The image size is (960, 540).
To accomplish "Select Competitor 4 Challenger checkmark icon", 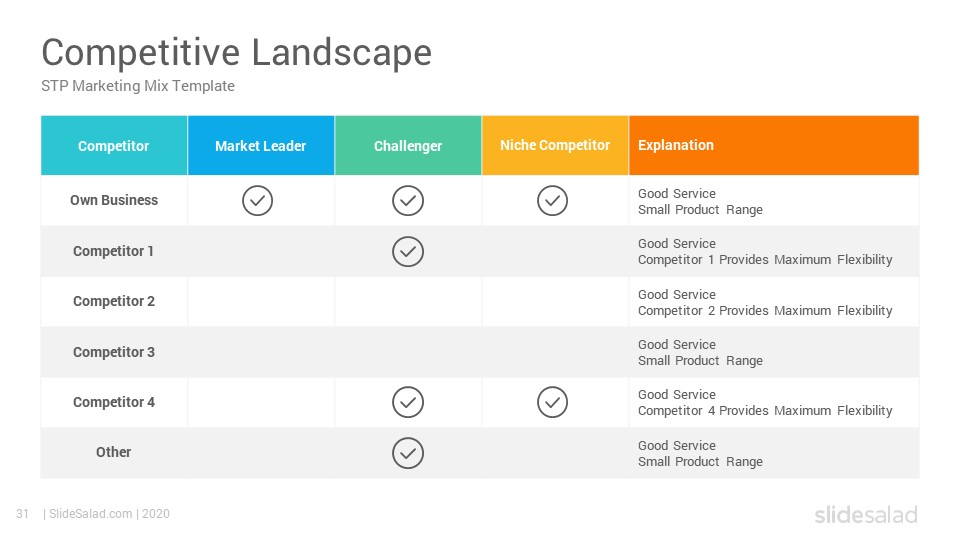I will (408, 402).
